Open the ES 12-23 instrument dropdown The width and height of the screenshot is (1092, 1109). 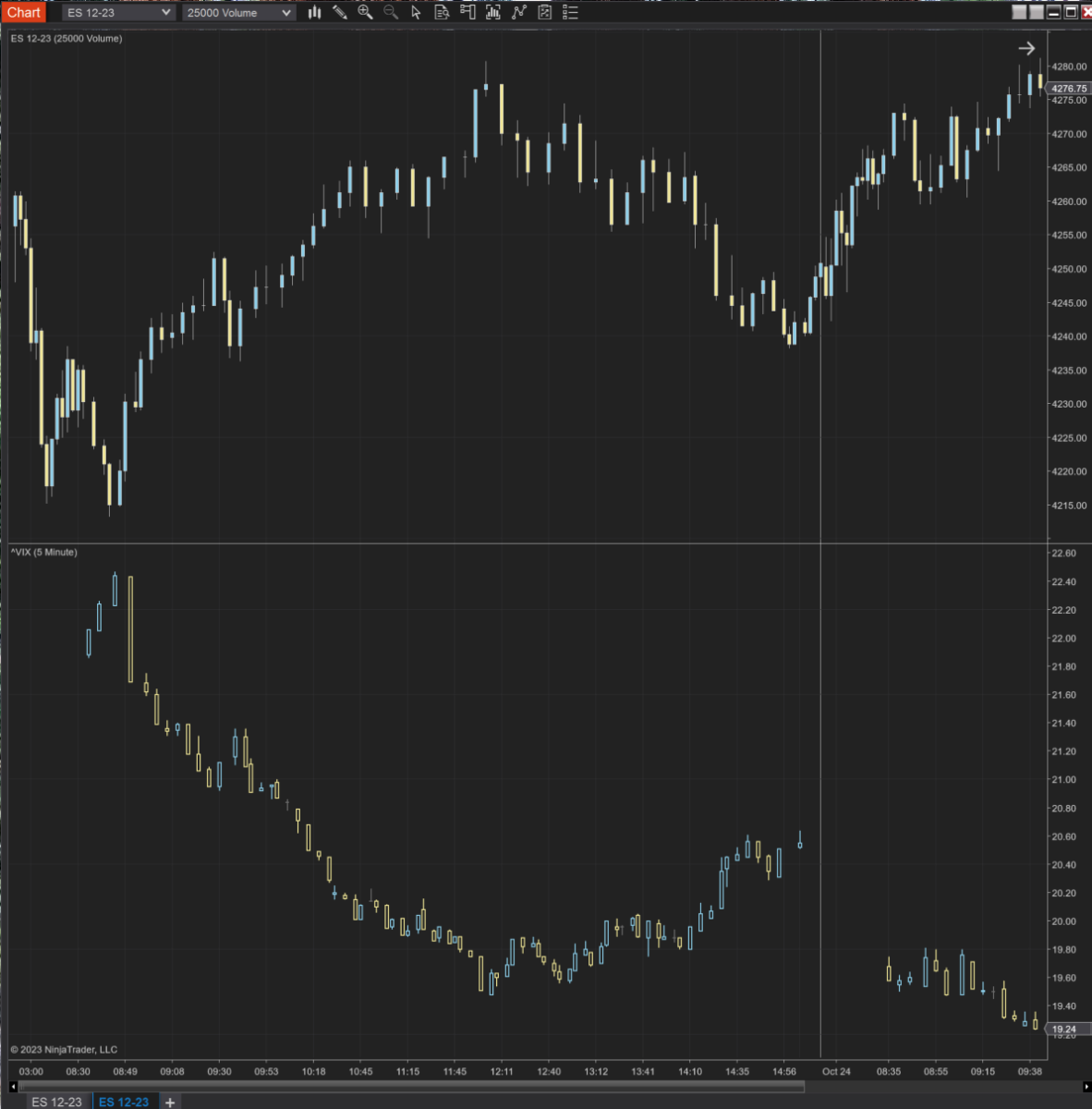(118, 13)
